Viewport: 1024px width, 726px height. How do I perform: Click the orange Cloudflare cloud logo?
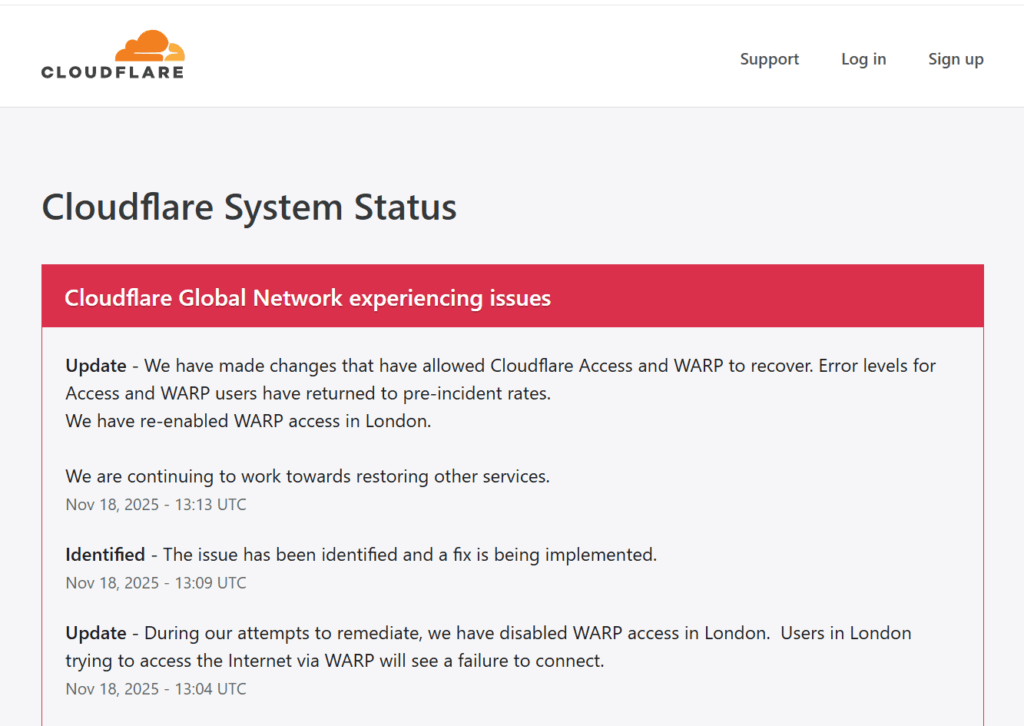tap(150, 46)
